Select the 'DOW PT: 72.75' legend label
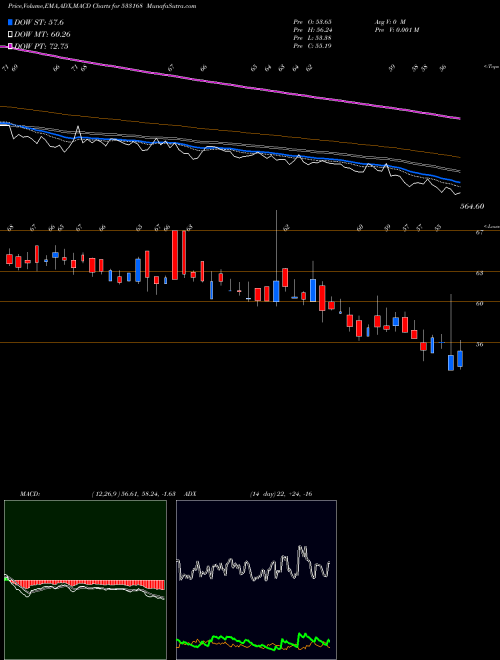 (x=41, y=46)
